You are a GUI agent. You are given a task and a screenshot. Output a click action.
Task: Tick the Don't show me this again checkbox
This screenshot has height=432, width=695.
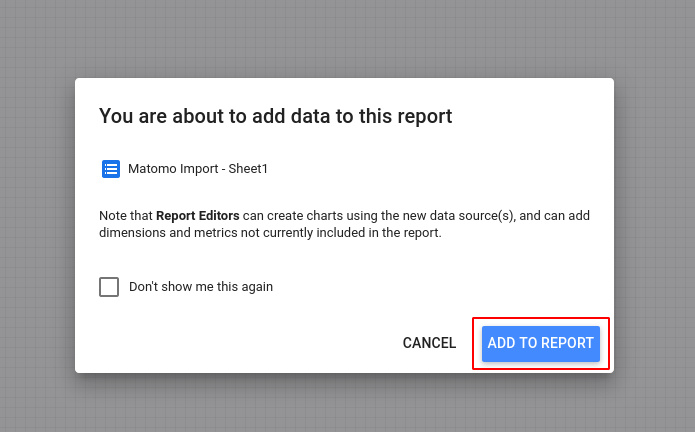point(109,287)
